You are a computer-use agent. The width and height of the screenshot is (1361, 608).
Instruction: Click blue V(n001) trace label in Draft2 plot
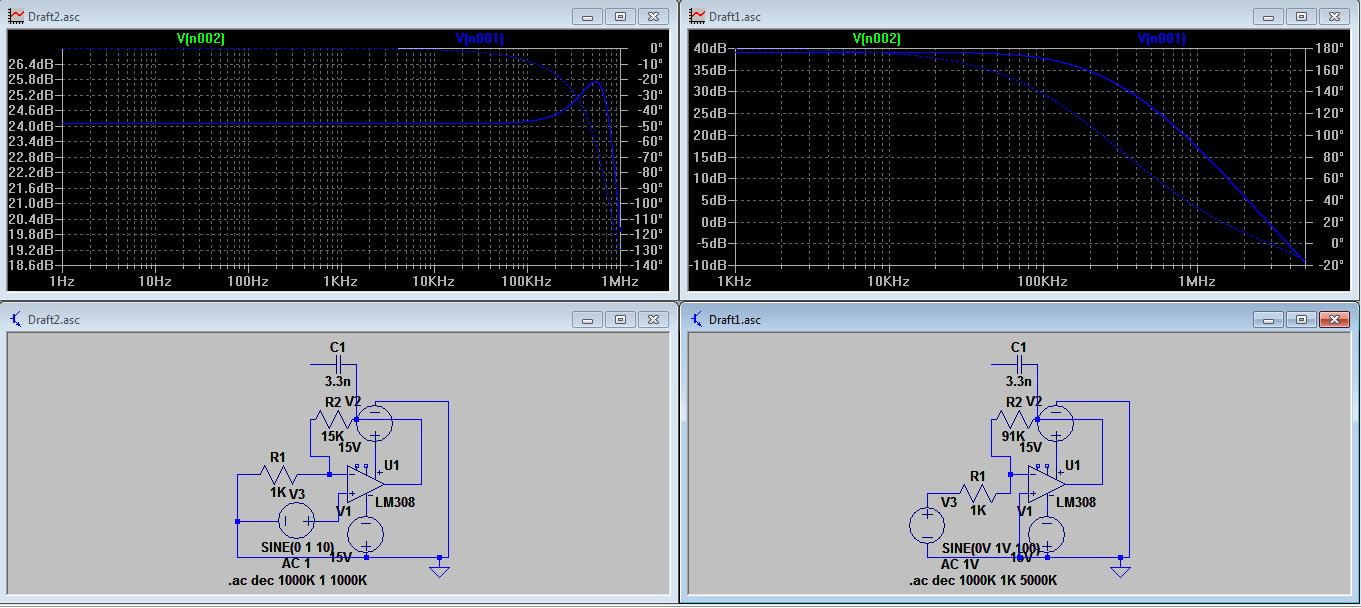[479, 39]
